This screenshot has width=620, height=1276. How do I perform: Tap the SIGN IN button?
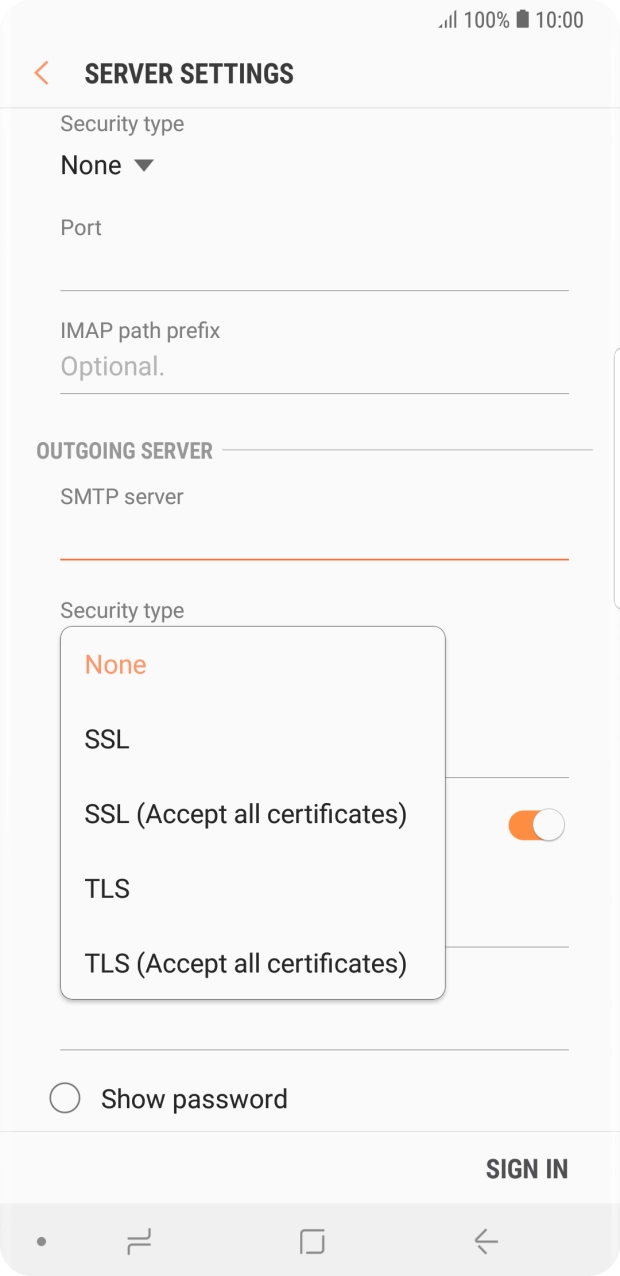[527, 1168]
